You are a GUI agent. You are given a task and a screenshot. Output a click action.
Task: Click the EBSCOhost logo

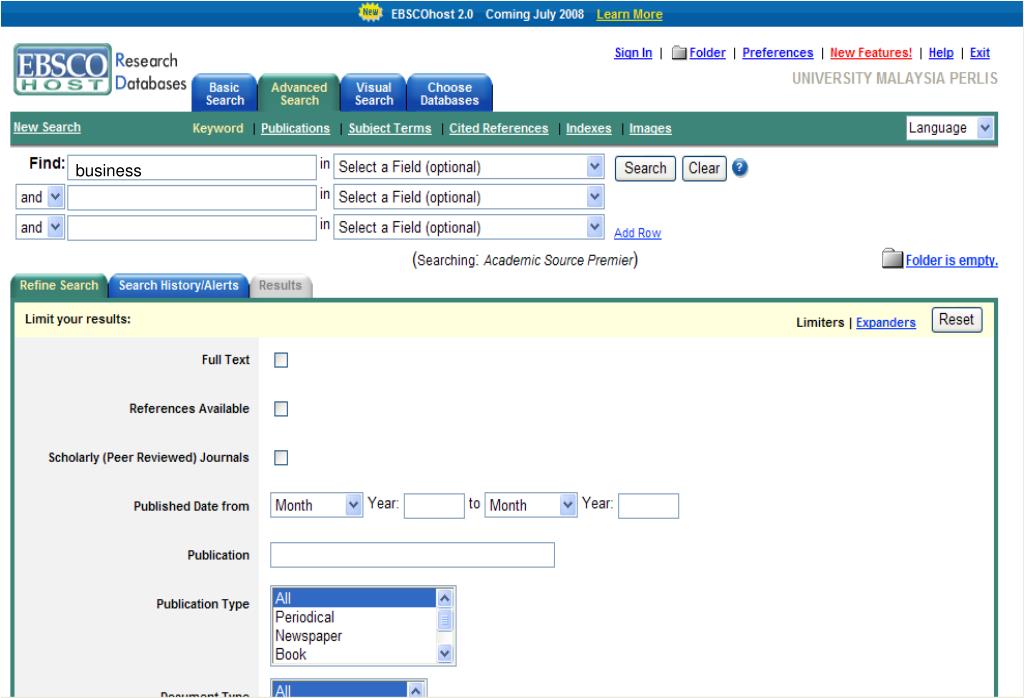point(63,70)
